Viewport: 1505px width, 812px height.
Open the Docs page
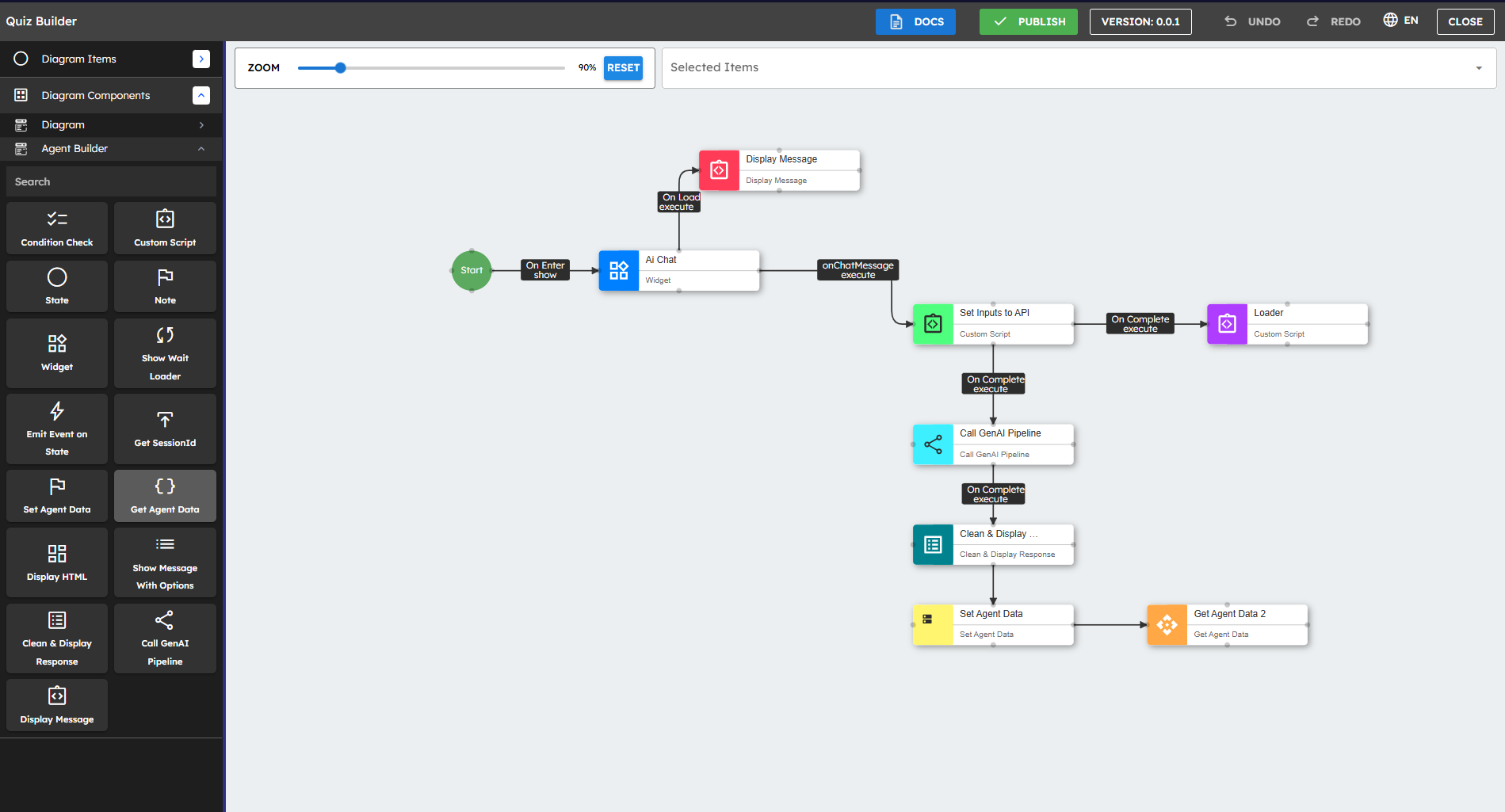915,21
